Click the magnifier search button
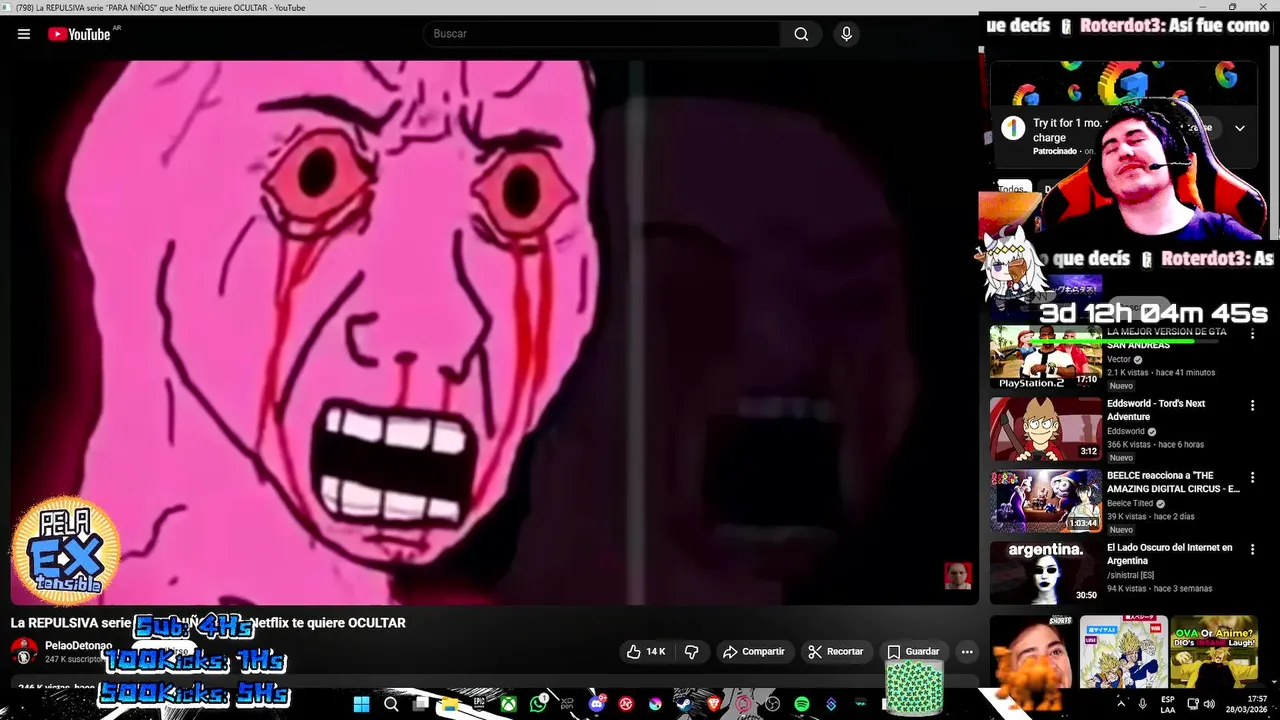Viewport: 1280px width, 720px height. [x=801, y=34]
